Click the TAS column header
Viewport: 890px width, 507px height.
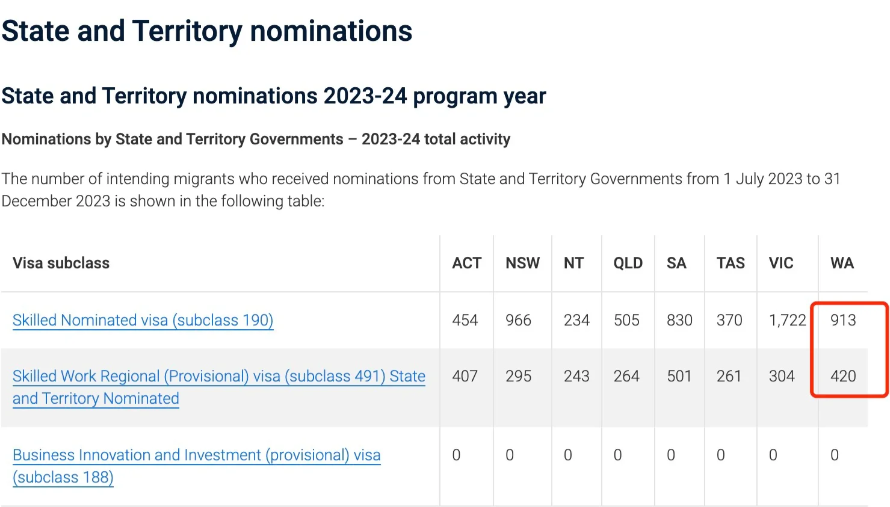tap(730, 263)
